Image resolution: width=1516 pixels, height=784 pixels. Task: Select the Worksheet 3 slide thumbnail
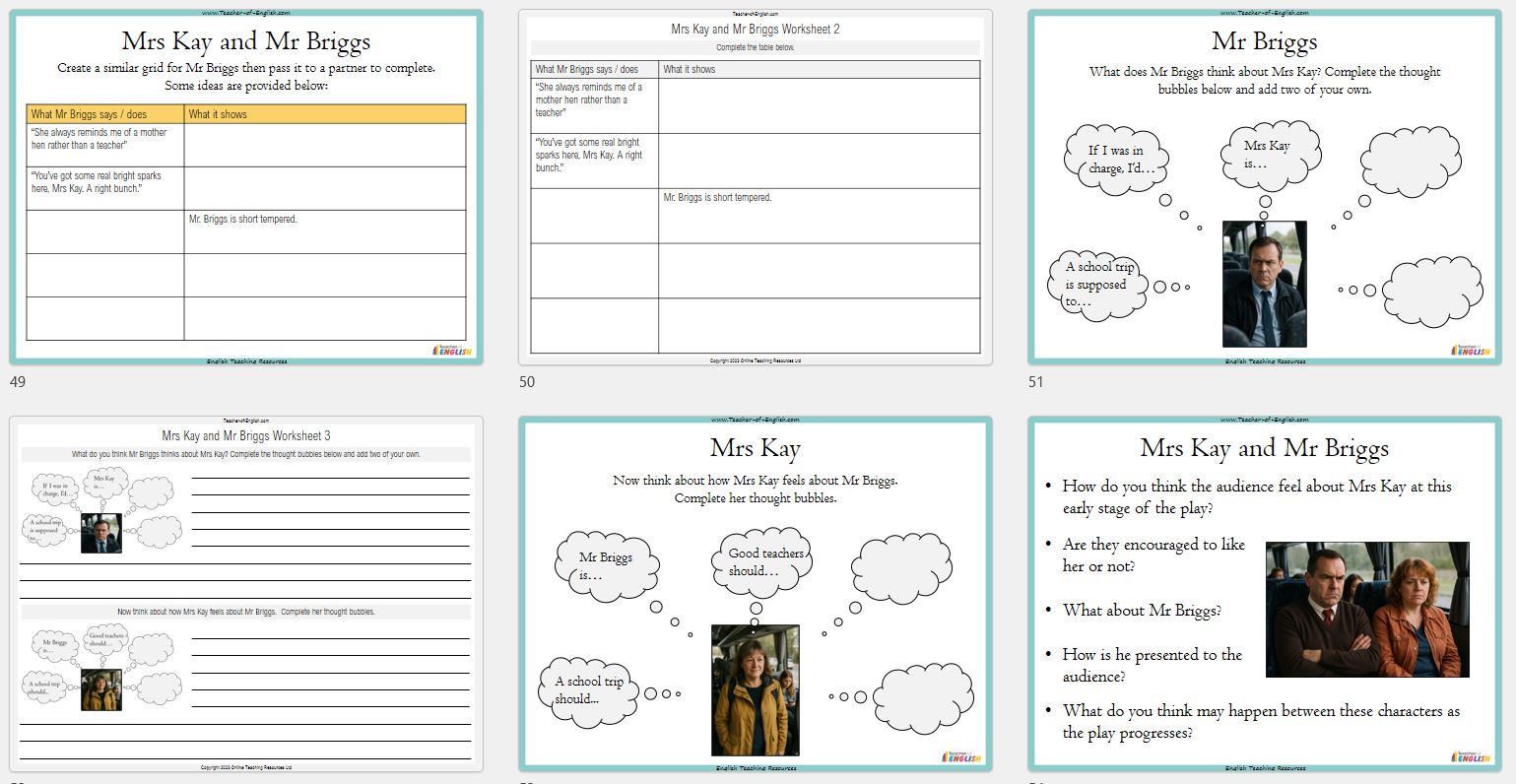click(x=246, y=594)
